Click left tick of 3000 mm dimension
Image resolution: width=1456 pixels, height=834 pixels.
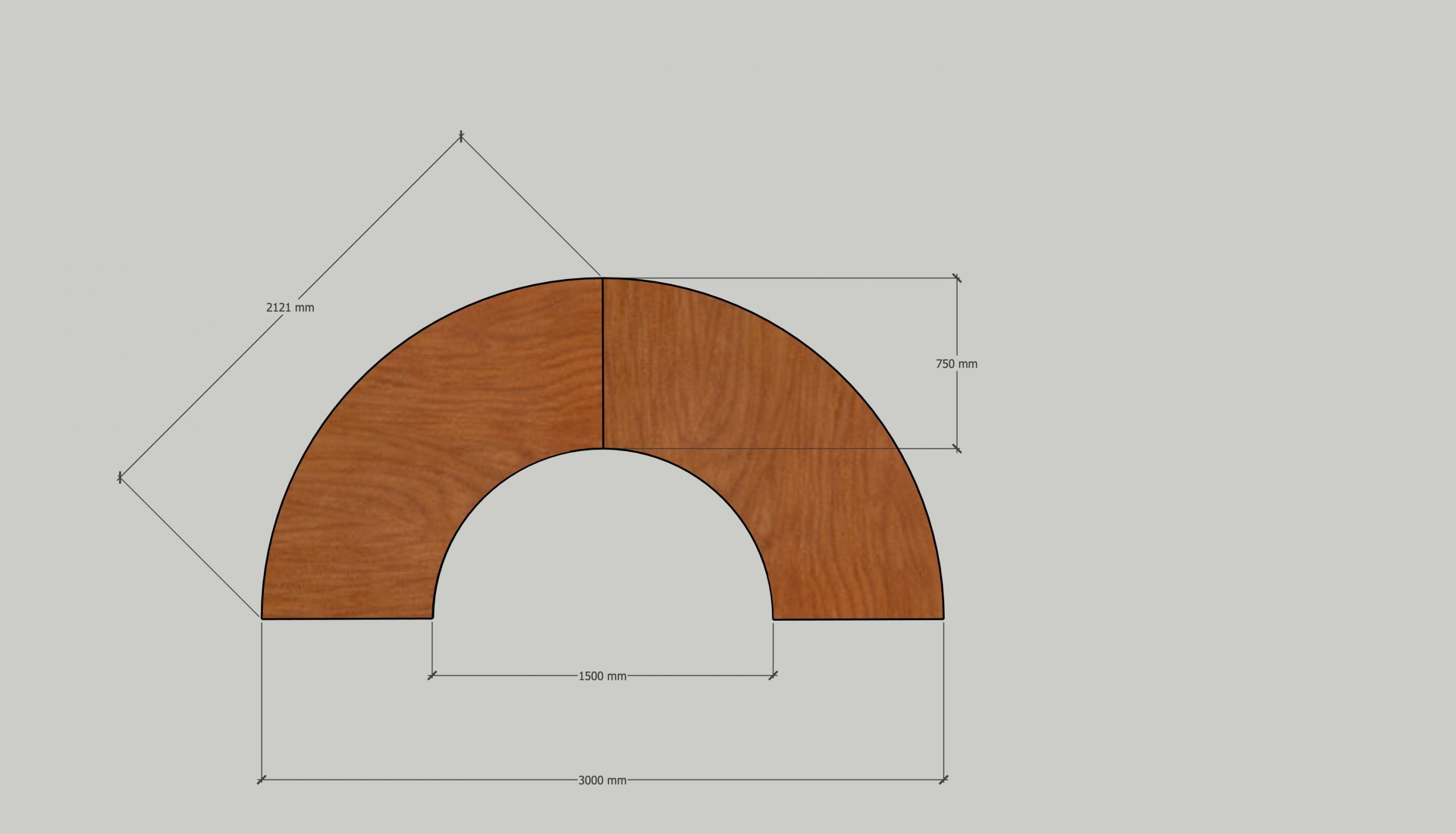click(x=262, y=779)
